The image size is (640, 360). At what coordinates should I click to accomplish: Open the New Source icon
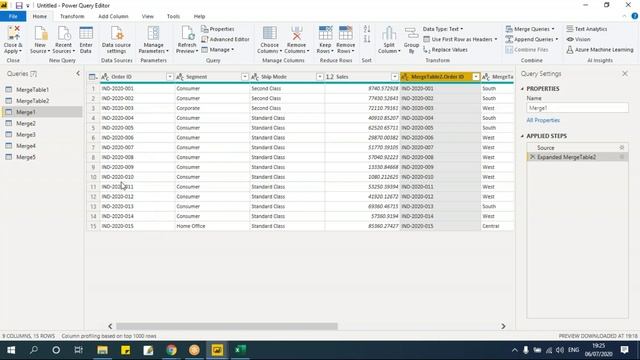pyautogui.click(x=40, y=33)
